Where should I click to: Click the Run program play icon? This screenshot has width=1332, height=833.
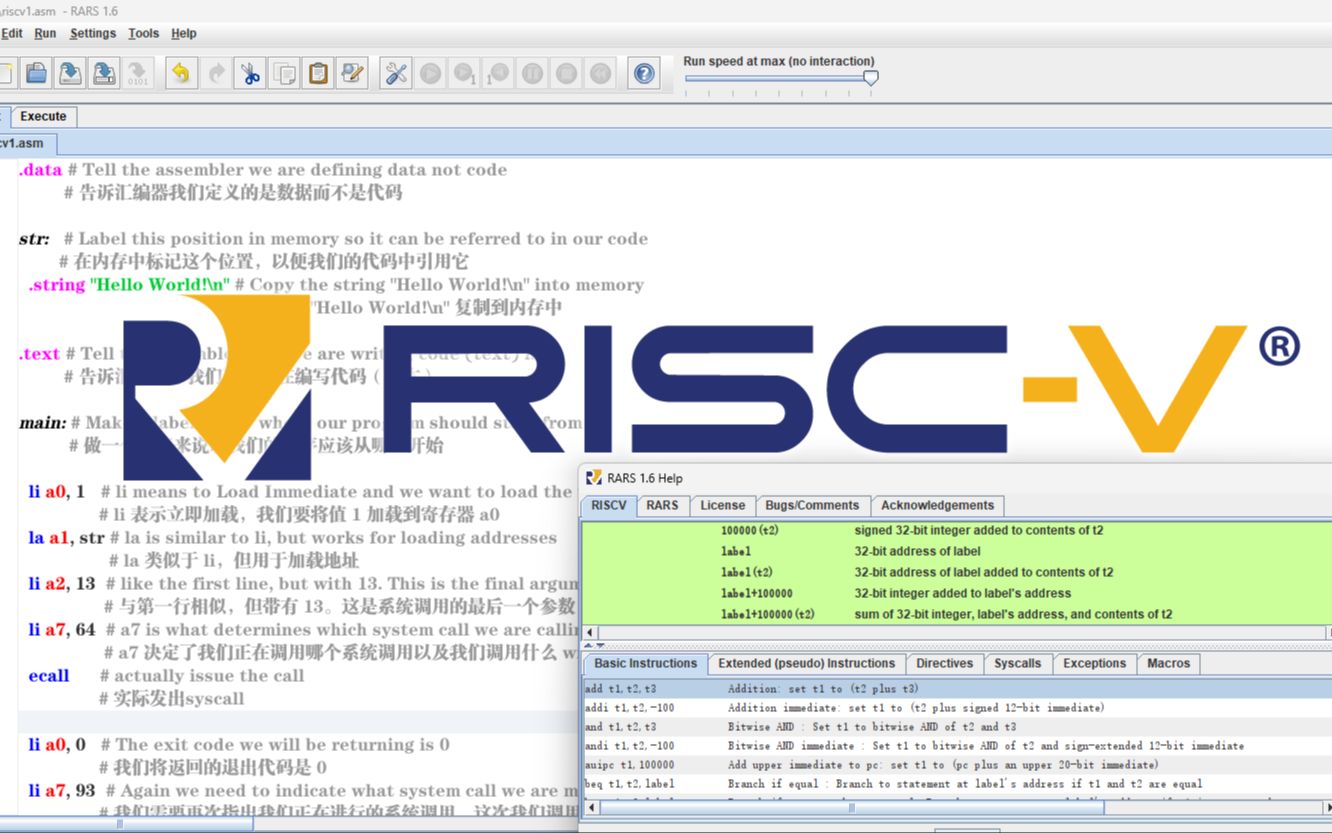(430, 73)
